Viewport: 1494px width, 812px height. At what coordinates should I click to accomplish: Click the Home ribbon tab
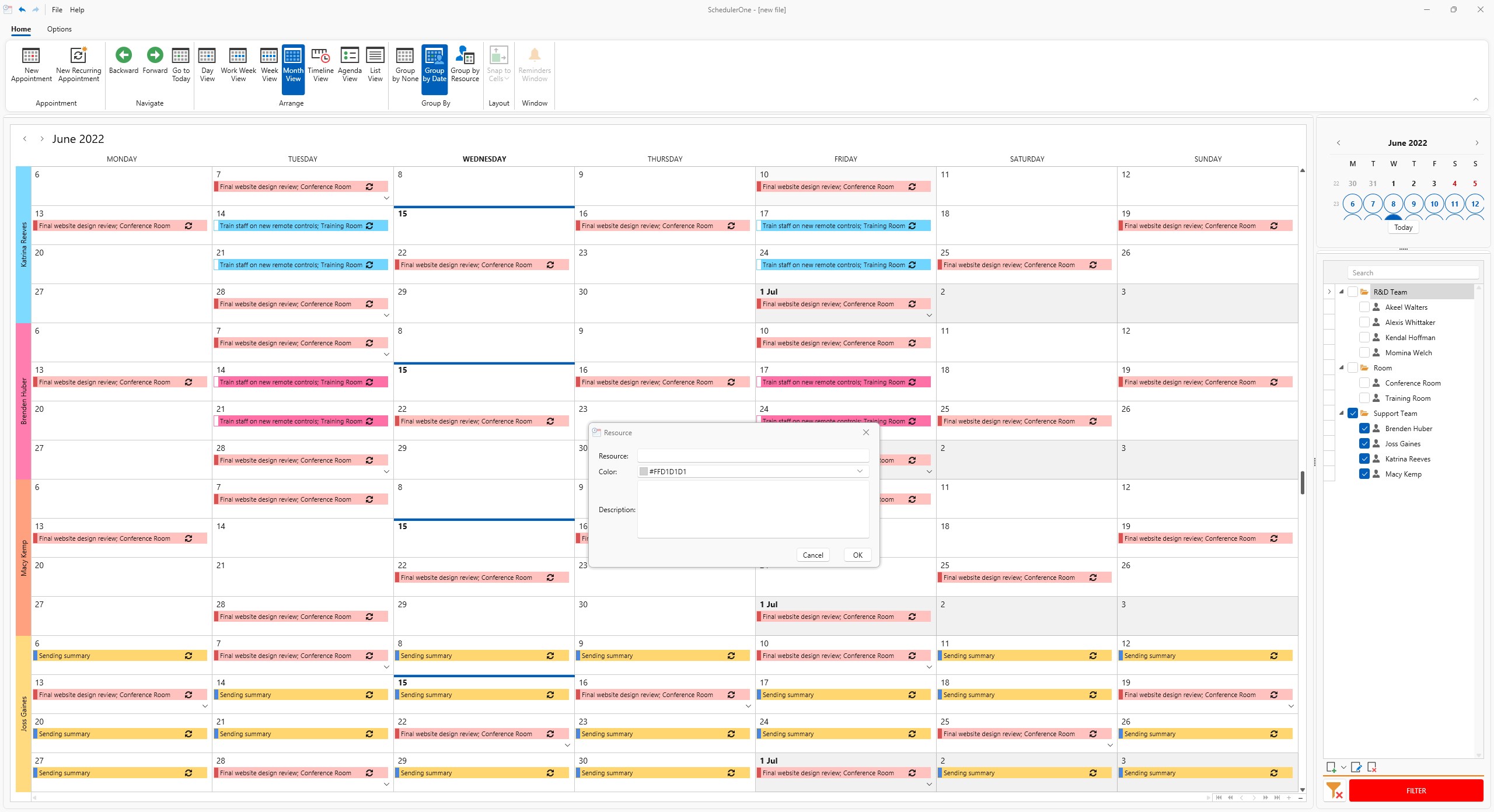tap(21, 28)
